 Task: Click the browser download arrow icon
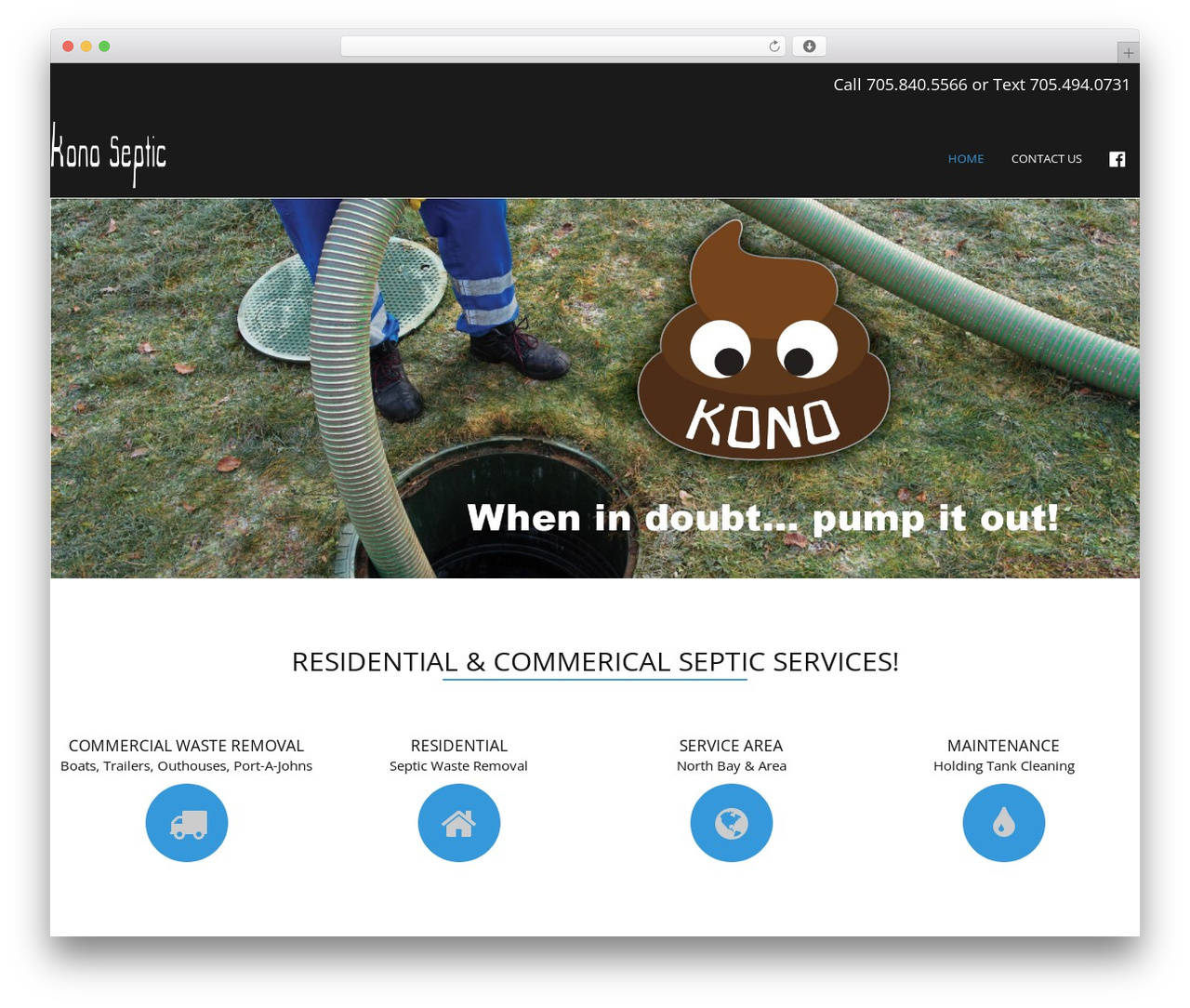(809, 46)
